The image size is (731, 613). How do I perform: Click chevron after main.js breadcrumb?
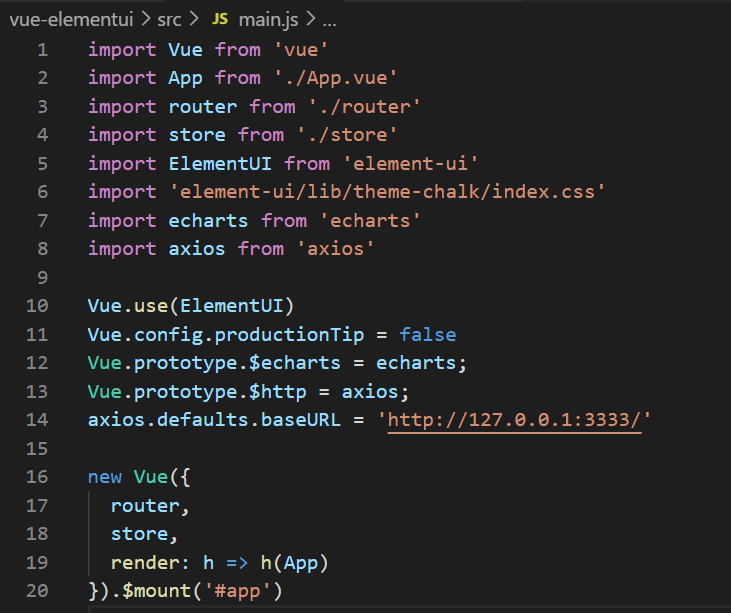click(310, 19)
